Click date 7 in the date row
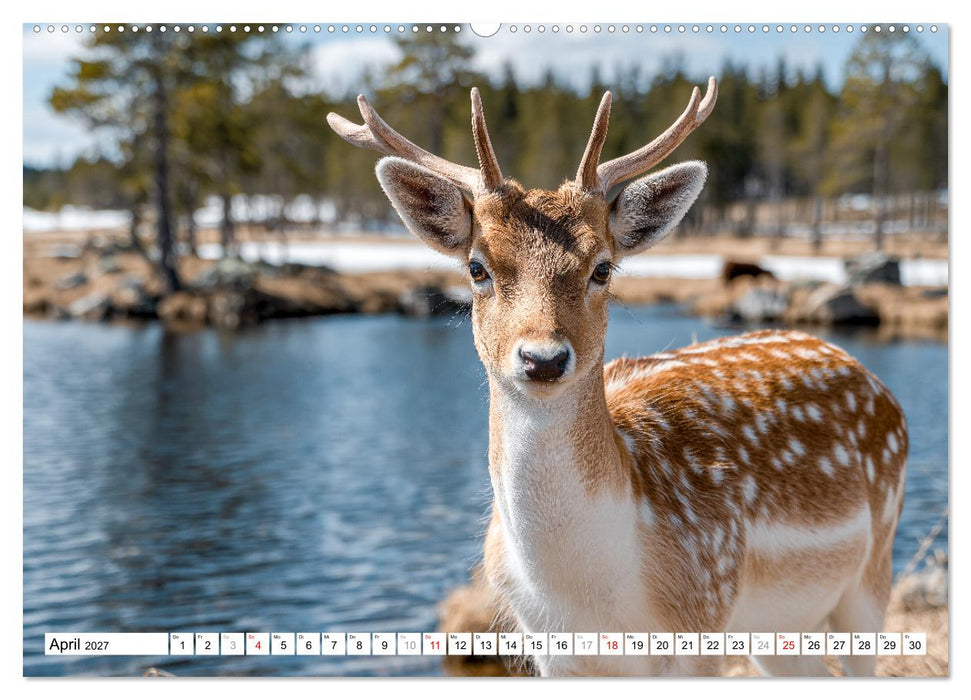Screen dimensions: 971x700 point(333,644)
